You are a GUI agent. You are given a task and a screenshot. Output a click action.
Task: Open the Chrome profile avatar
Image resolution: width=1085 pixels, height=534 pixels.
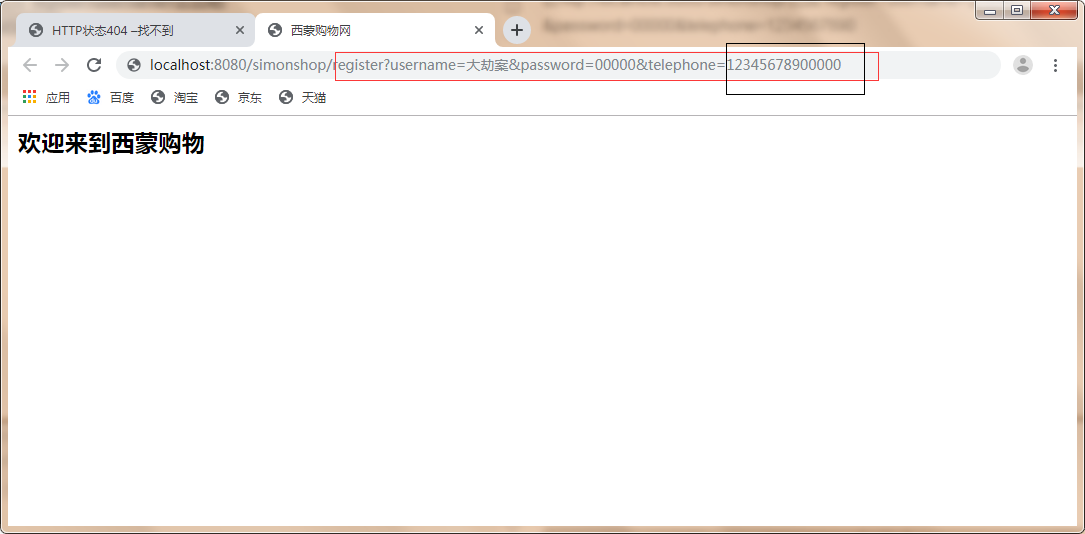1023,65
